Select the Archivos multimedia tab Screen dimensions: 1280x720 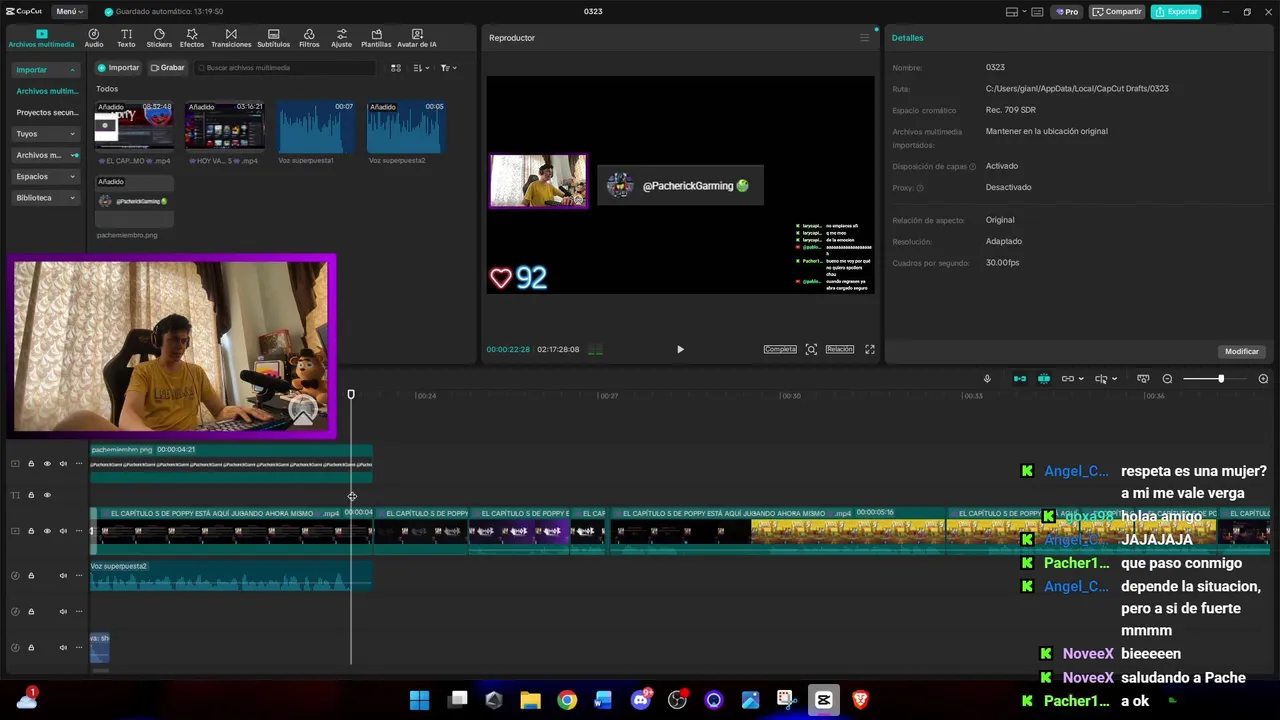click(41, 38)
